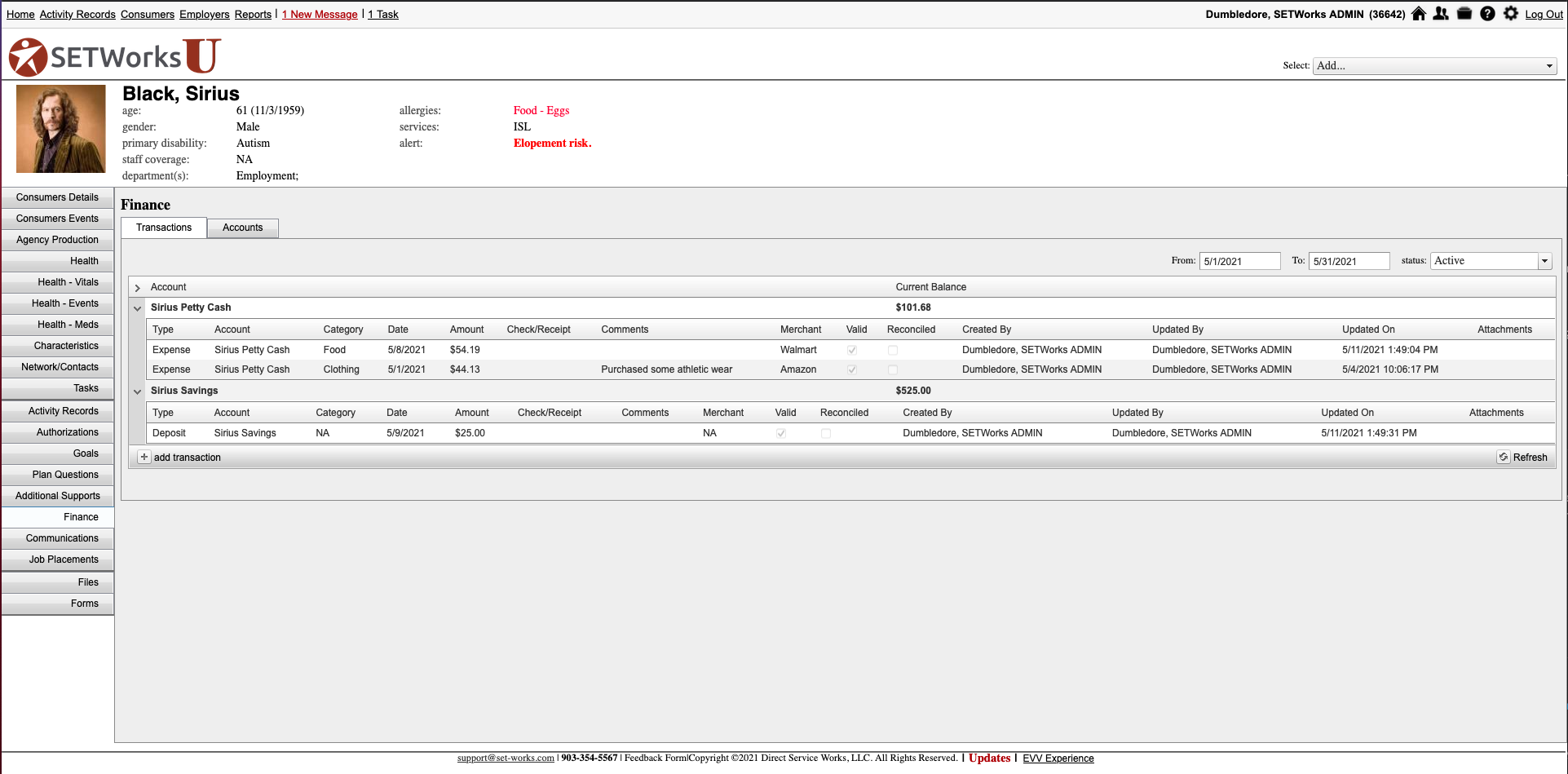Open the EVV Experience footer link
This screenshot has width=1568, height=774.
coord(1058,759)
